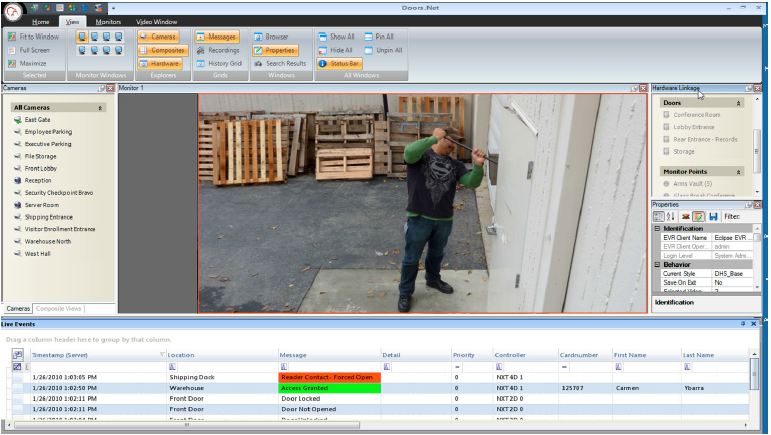Open the Location column filter
771x435 pixels.
pyautogui.click(x=172, y=367)
